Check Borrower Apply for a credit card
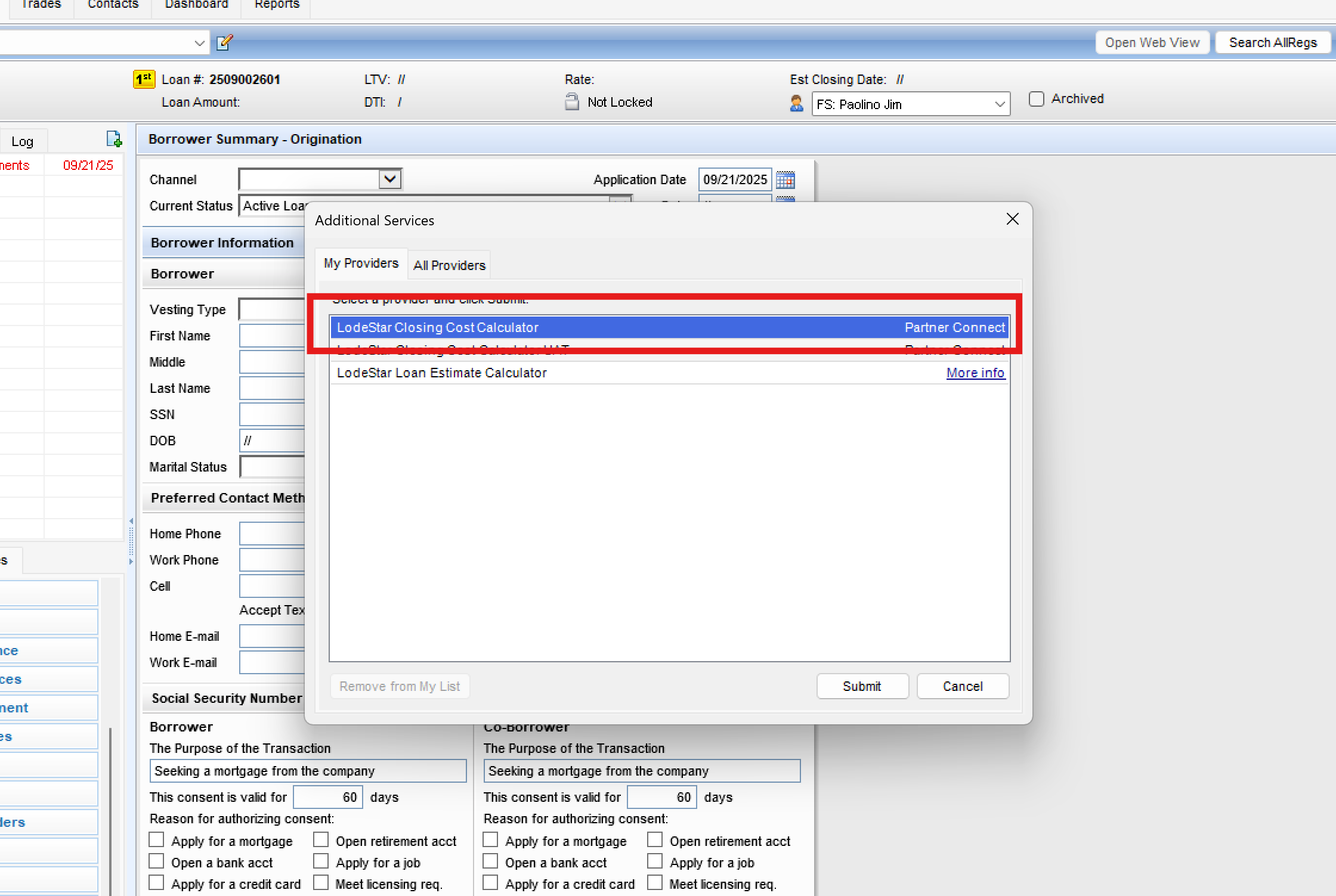The image size is (1336, 896). click(156, 883)
